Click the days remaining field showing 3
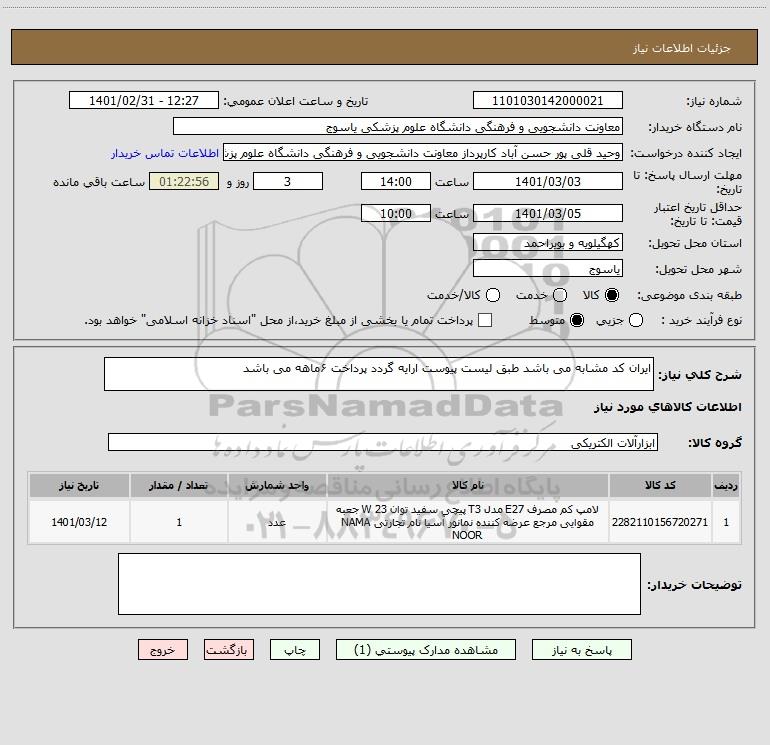 pos(288,181)
